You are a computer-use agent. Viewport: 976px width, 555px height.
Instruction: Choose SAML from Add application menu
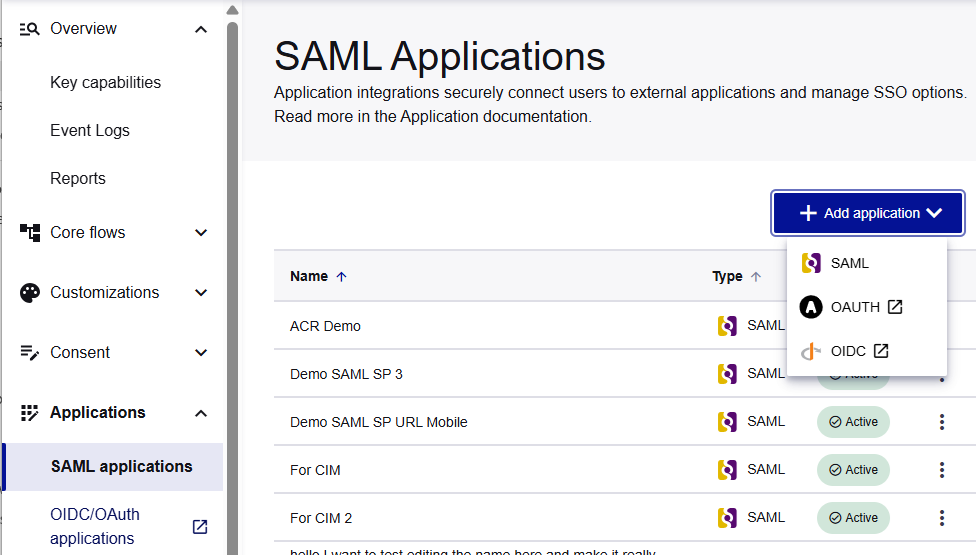coord(867,263)
